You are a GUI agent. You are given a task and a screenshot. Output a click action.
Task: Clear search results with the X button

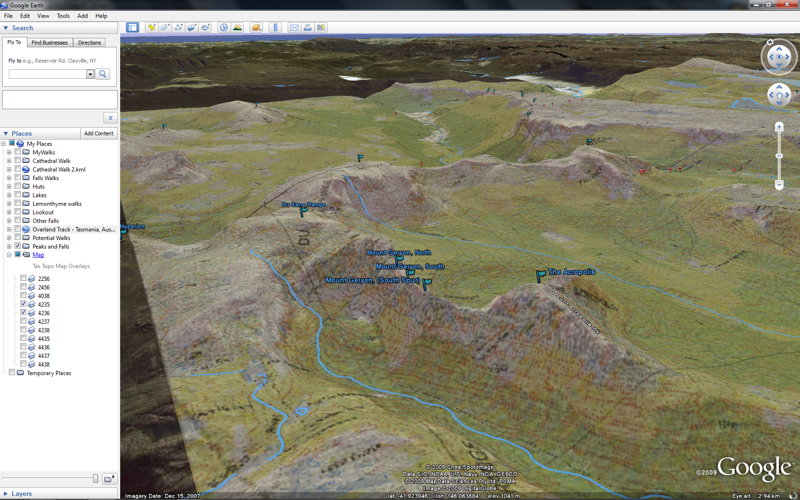tap(110, 118)
